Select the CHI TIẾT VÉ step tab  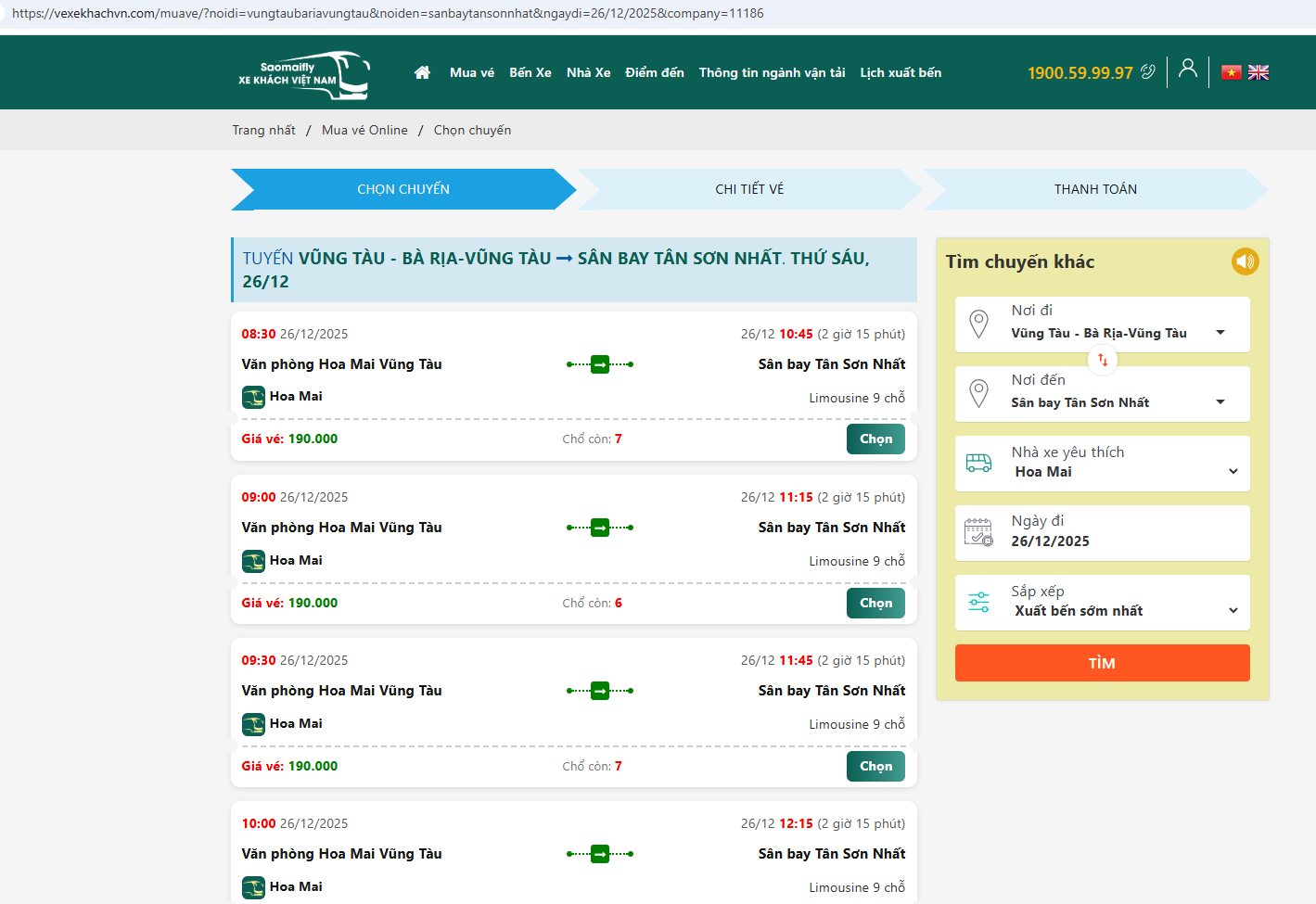[749, 189]
